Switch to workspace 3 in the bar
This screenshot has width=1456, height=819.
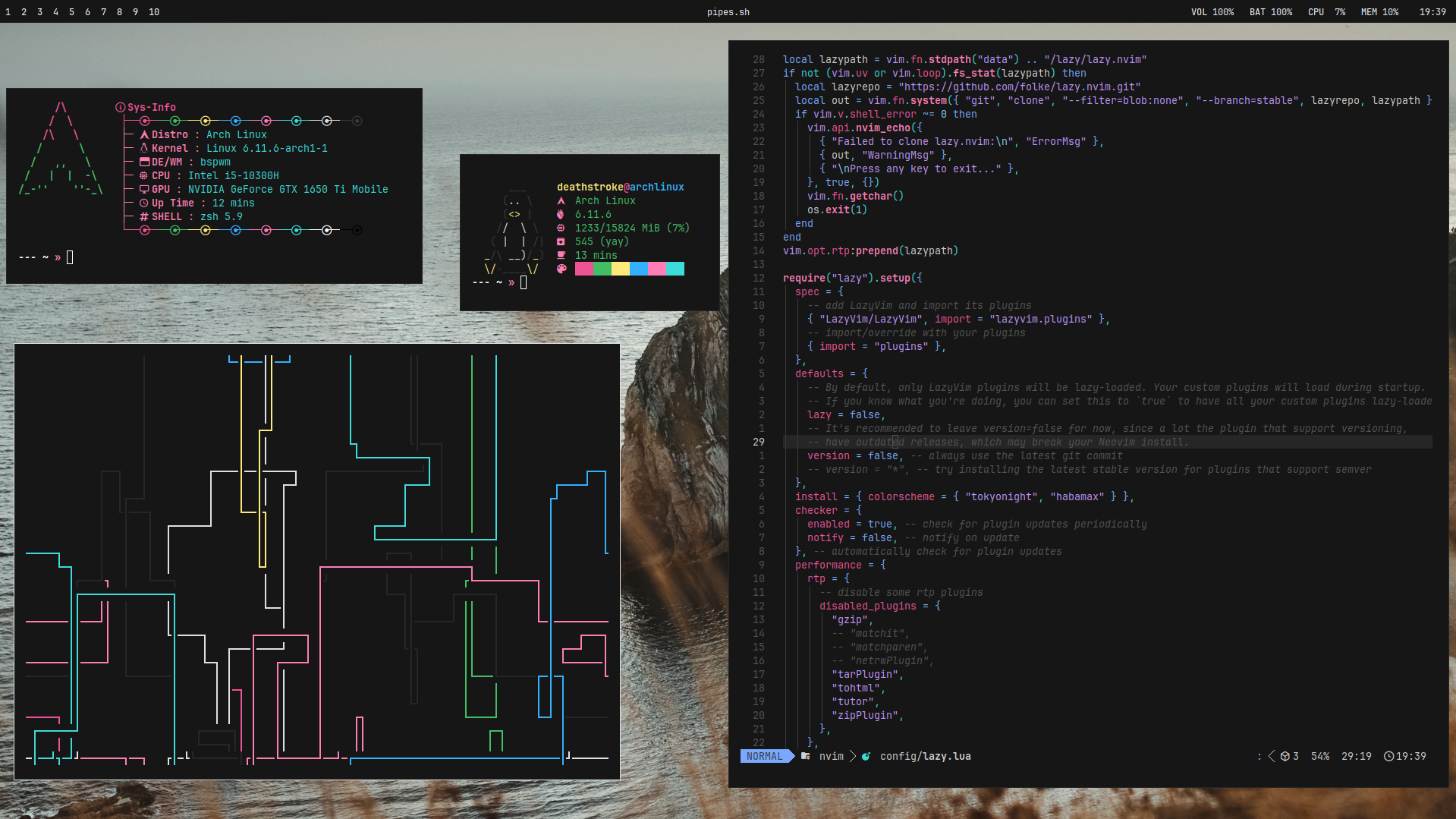coord(39,12)
